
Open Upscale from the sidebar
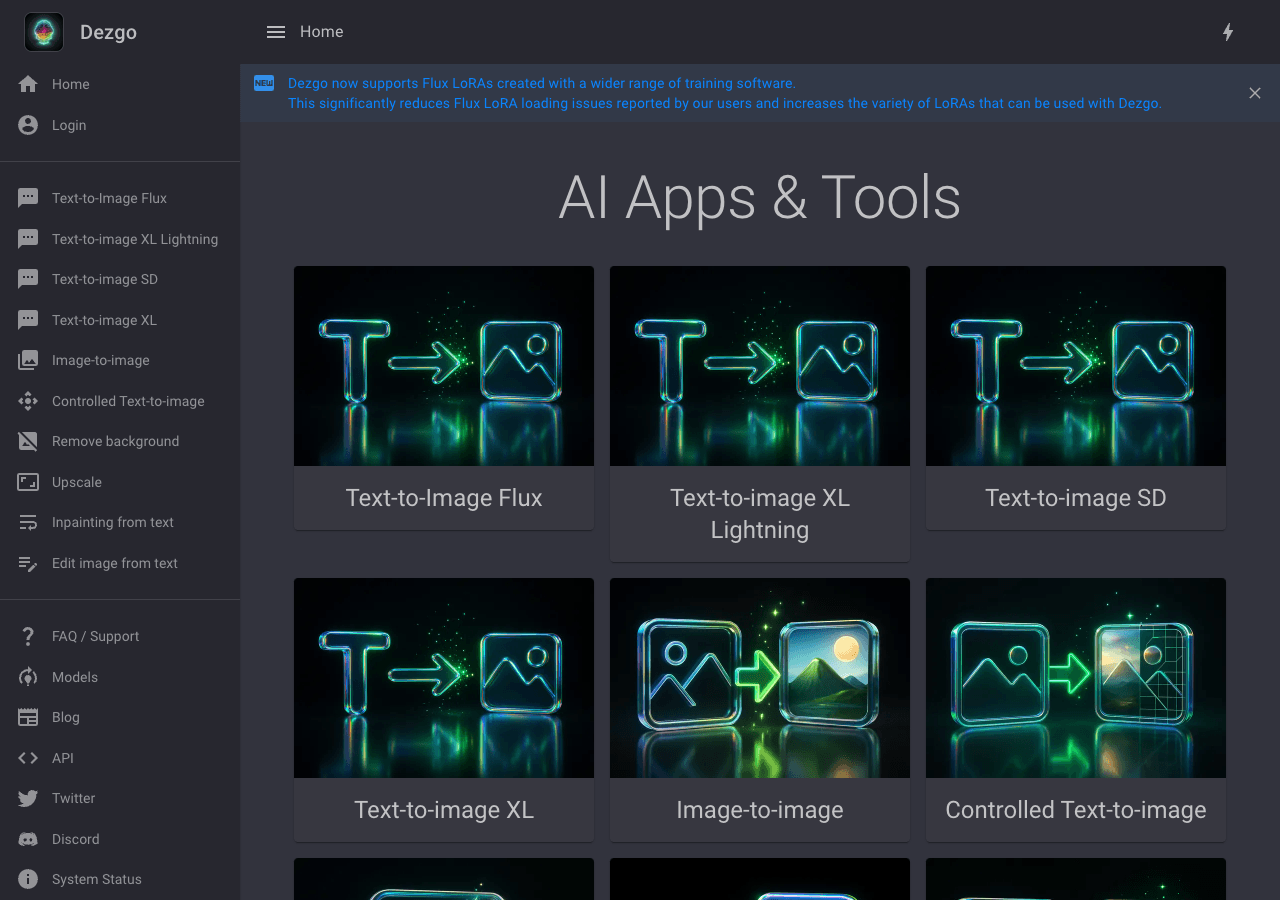120,482
